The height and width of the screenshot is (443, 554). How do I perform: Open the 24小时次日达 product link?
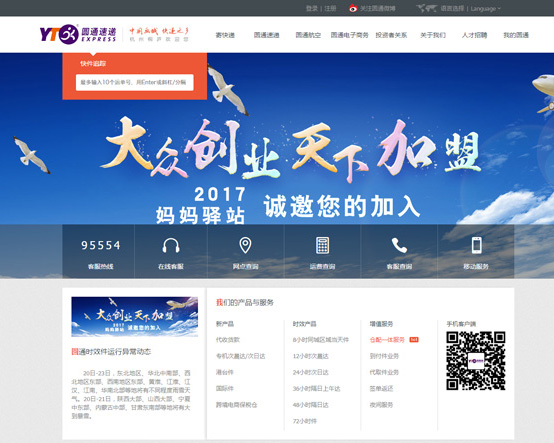[x=311, y=372]
